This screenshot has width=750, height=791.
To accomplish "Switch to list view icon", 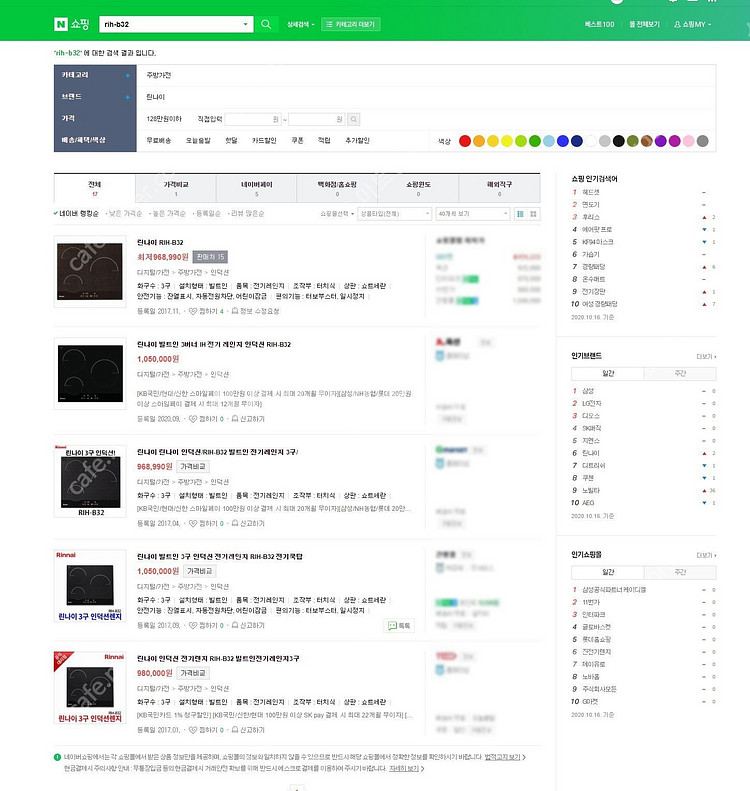I will [520, 214].
